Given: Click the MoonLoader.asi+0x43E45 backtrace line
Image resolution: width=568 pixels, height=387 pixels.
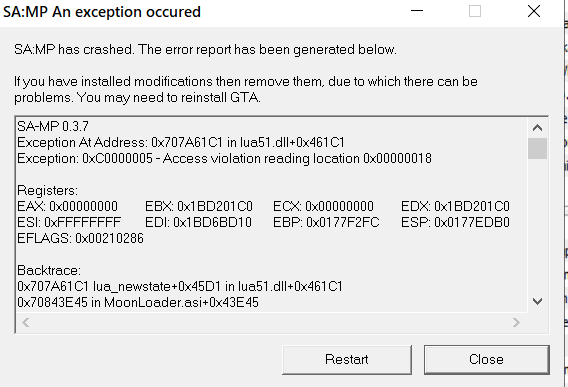Looking at the screenshot, I should click(x=138, y=302).
